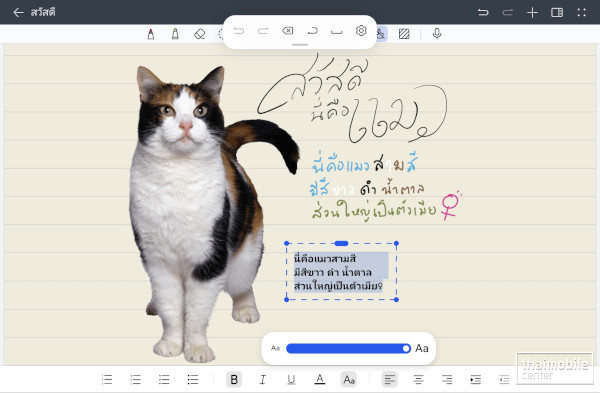Click the top bar undo arrow

coord(483,13)
